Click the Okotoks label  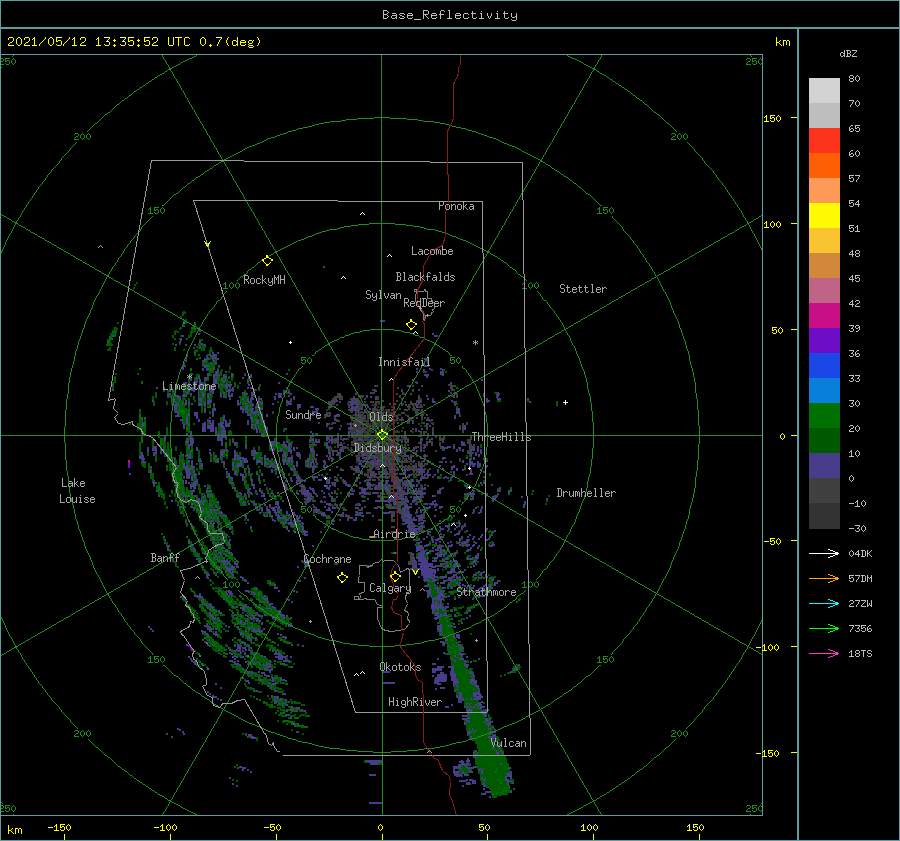400,667
